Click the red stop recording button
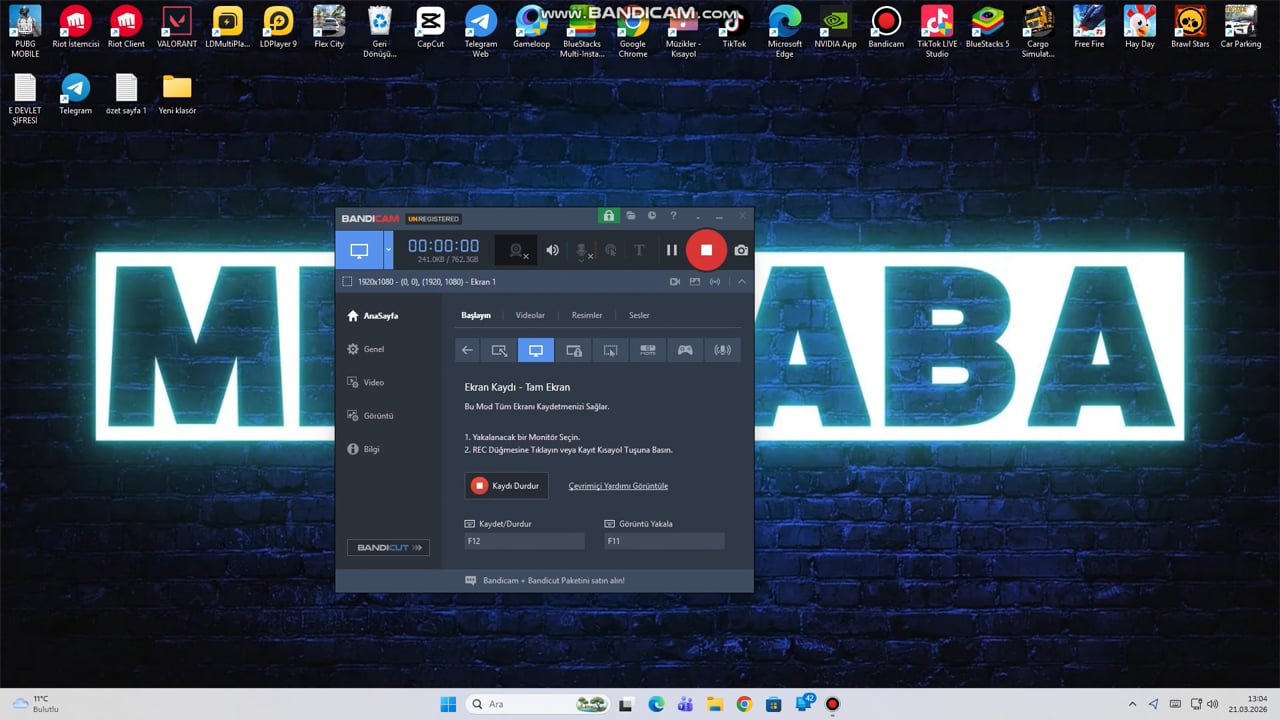This screenshot has width=1280, height=720. pos(706,250)
